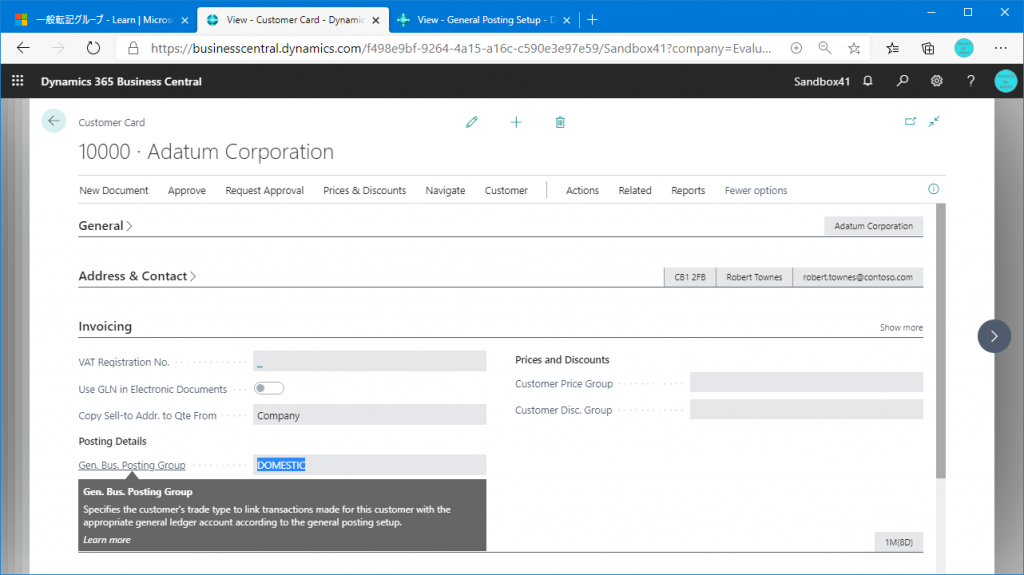Viewport: 1024px width, 575px height.
Task: Open the Actions menu
Action: (583, 190)
